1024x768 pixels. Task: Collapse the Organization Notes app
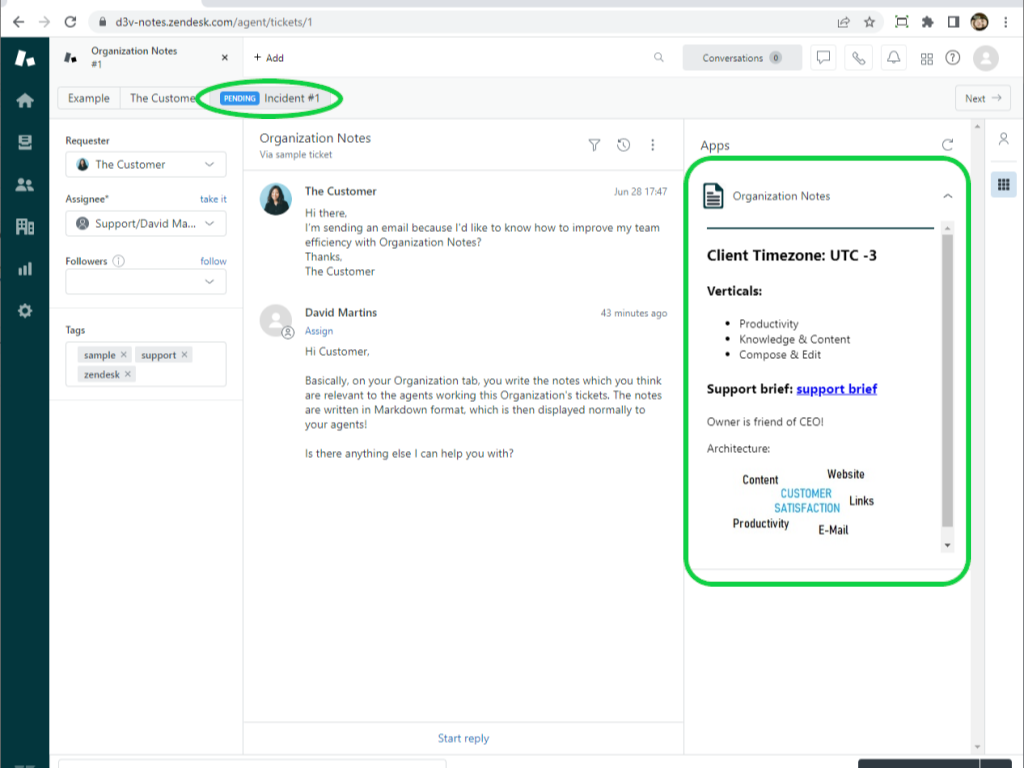coord(947,197)
